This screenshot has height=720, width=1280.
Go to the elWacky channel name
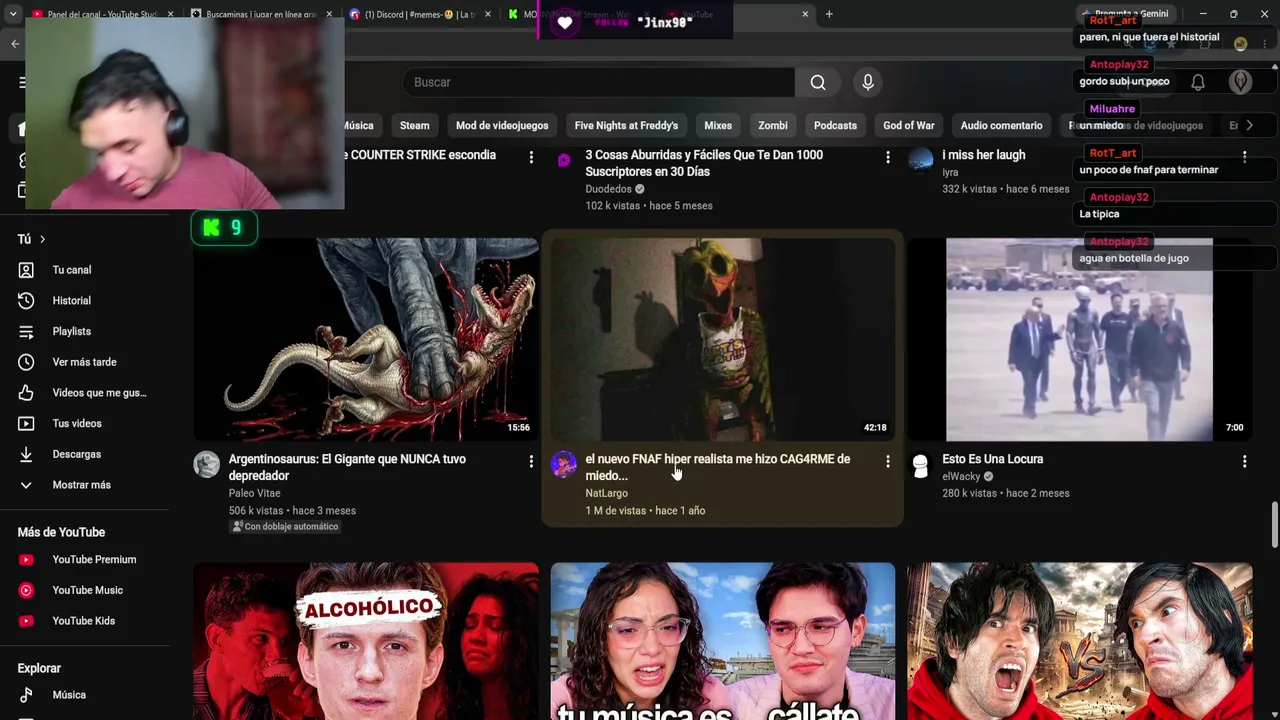pyautogui.click(x=961, y=476)
